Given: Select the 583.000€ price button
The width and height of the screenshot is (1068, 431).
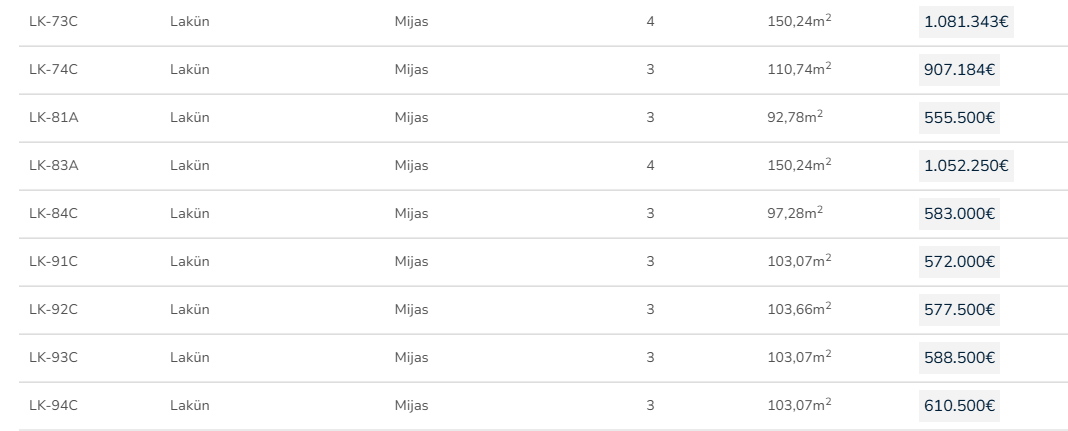Looking at the screenshot, I should pyautogui.click(x=959, y=213).
